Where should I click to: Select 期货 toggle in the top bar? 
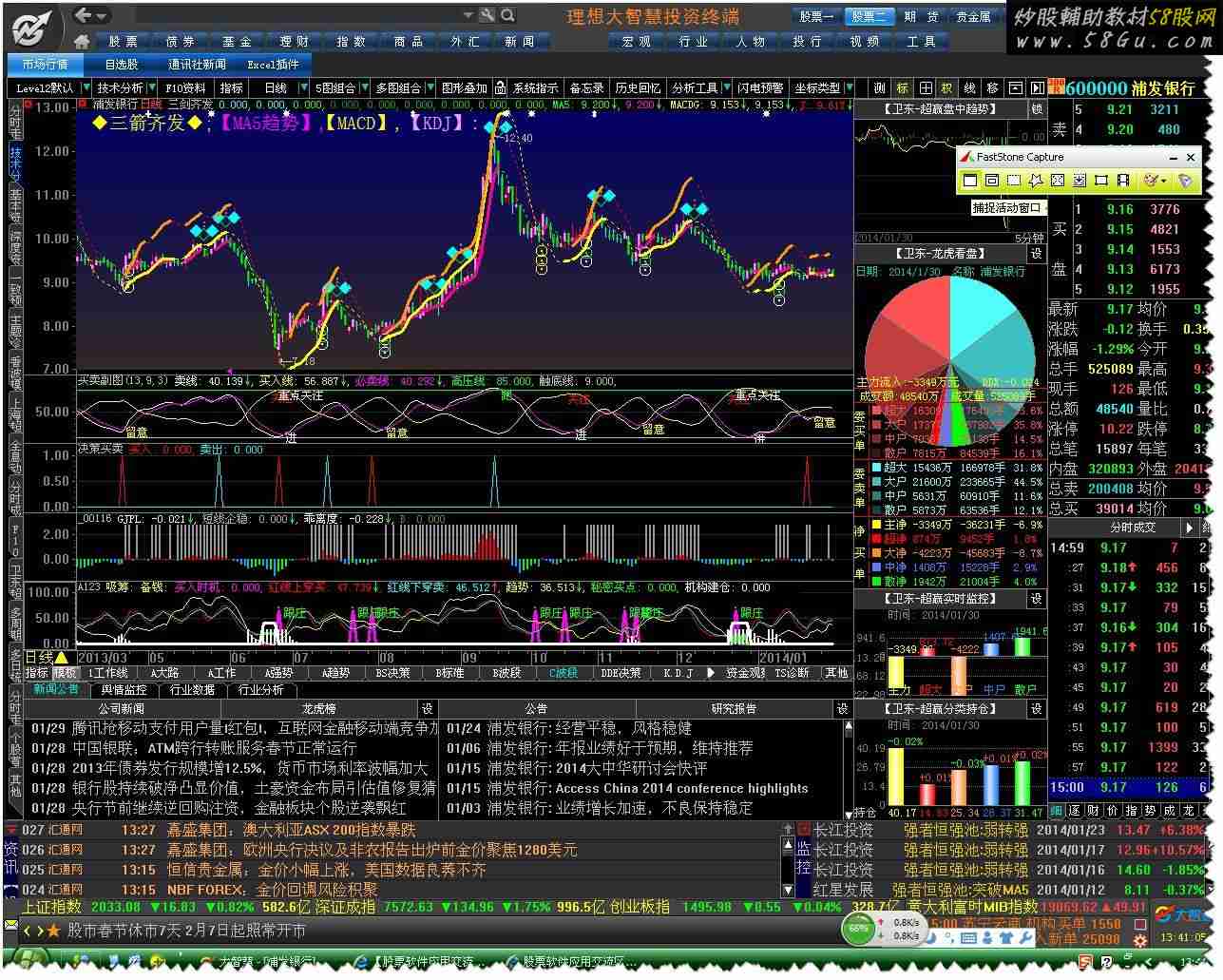click(921, 16)
